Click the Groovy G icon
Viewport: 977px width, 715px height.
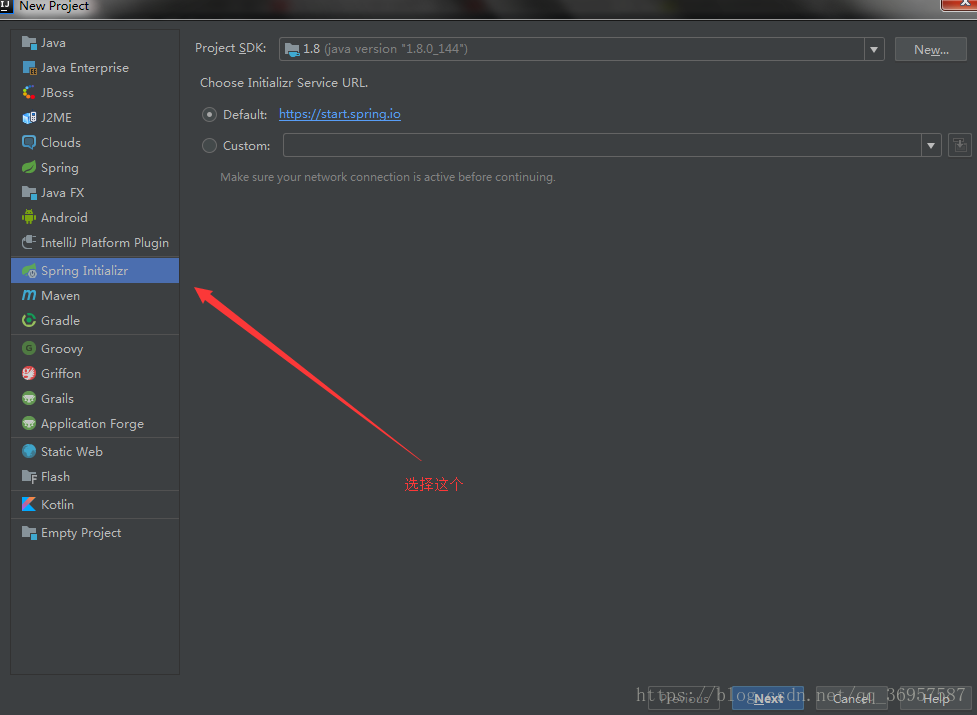coord(29,348)
